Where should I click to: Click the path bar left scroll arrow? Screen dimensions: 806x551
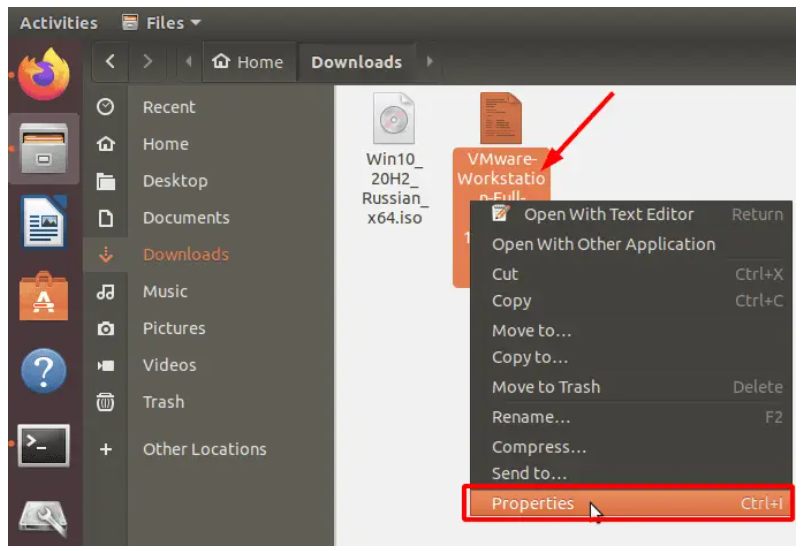coord(189,62)
